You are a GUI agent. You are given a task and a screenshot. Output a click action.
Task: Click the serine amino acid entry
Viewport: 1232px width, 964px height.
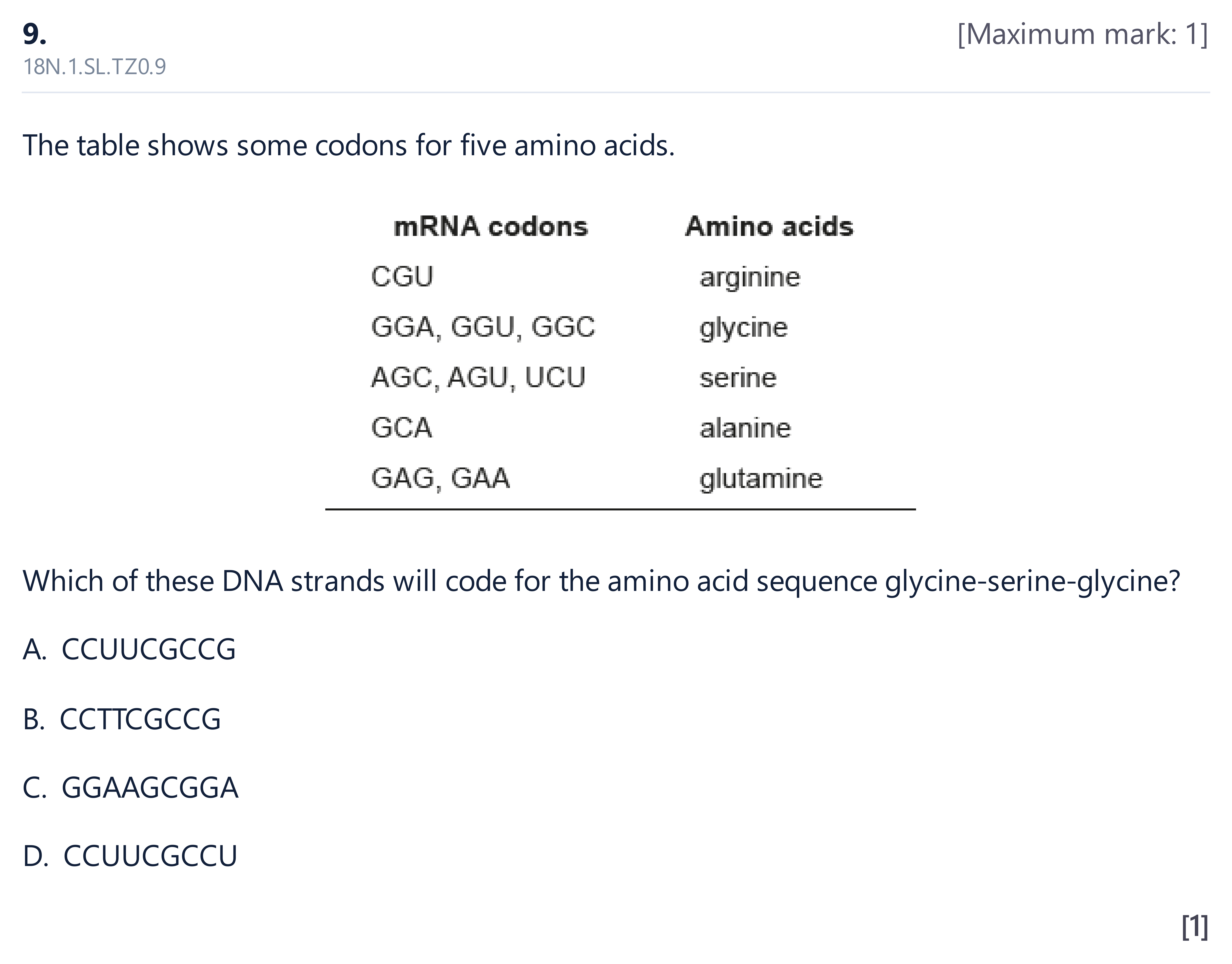point(738,378)
